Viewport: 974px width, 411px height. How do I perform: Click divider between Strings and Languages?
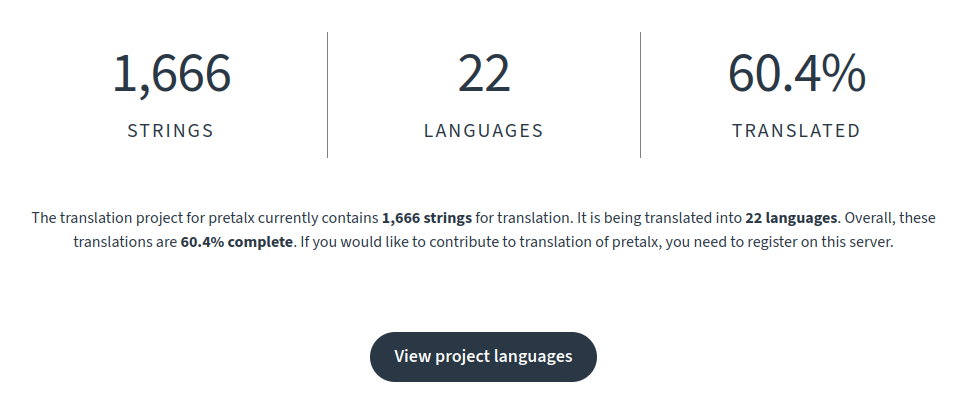(x=327, y=95)
